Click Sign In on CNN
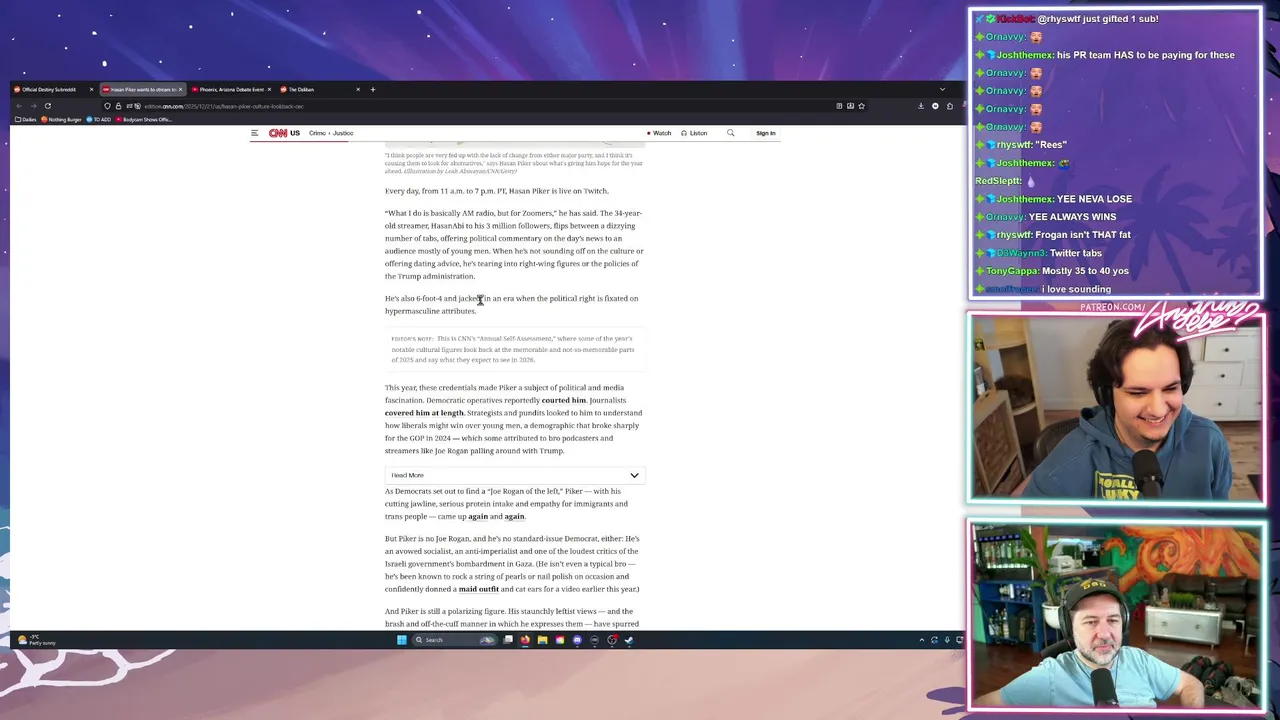 (765, 133)
